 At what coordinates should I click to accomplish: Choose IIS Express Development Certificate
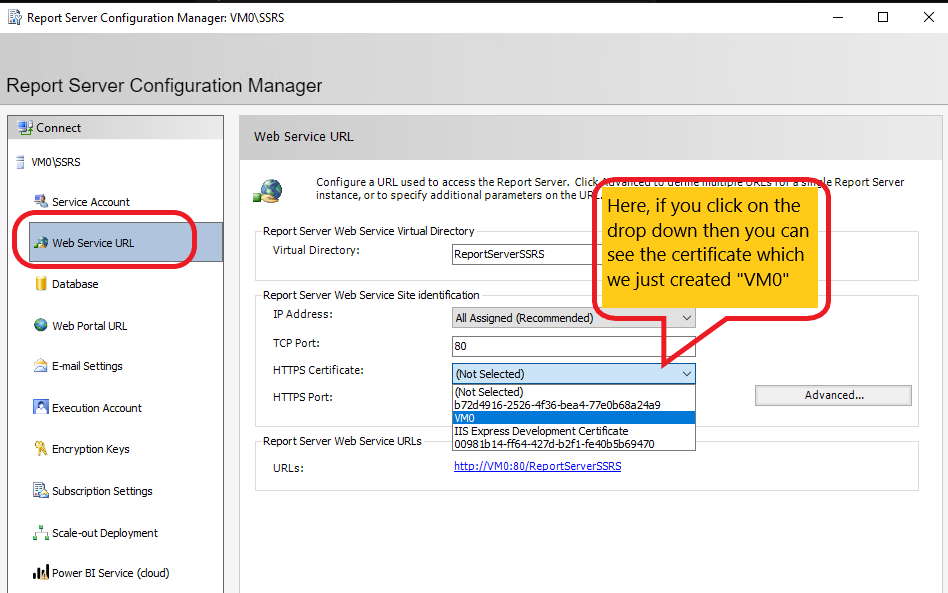click(574, 431)
